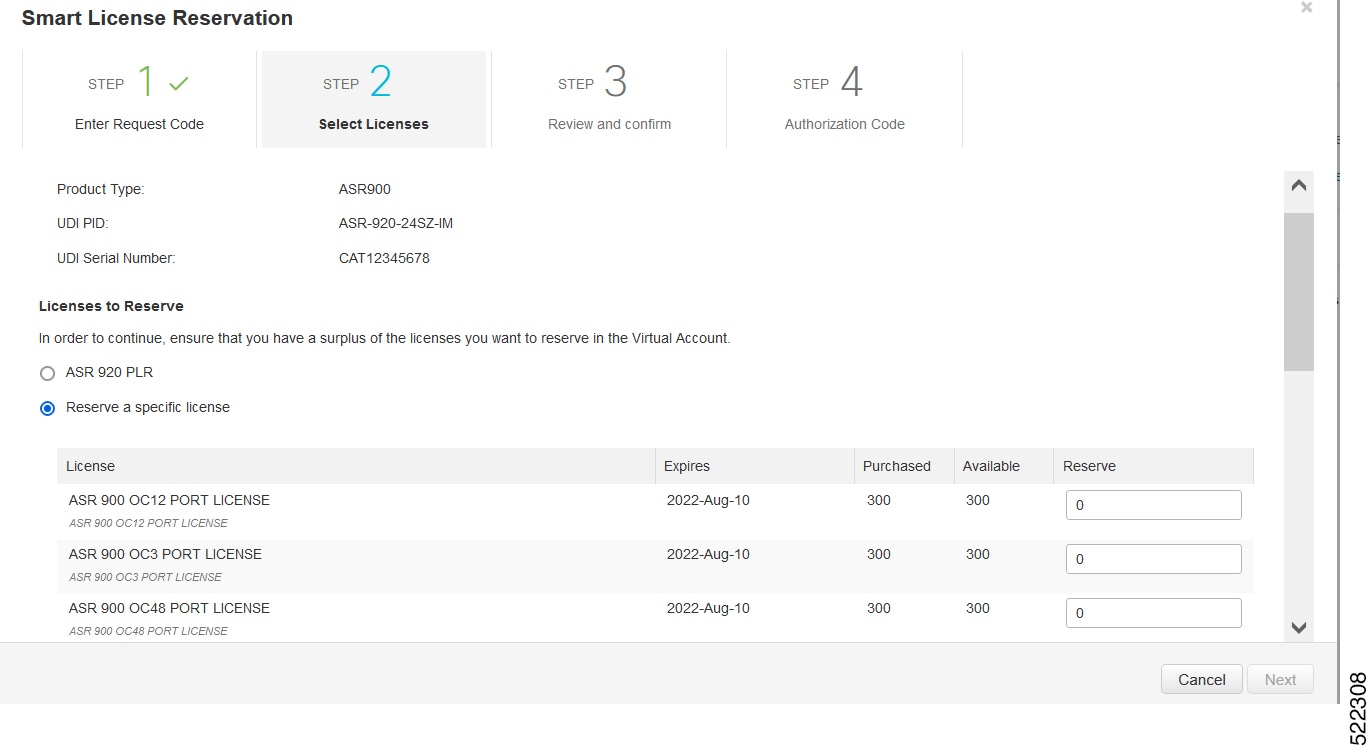
Task: Click expiry date of OC48 PORT LICENSE
Action: 708,608
